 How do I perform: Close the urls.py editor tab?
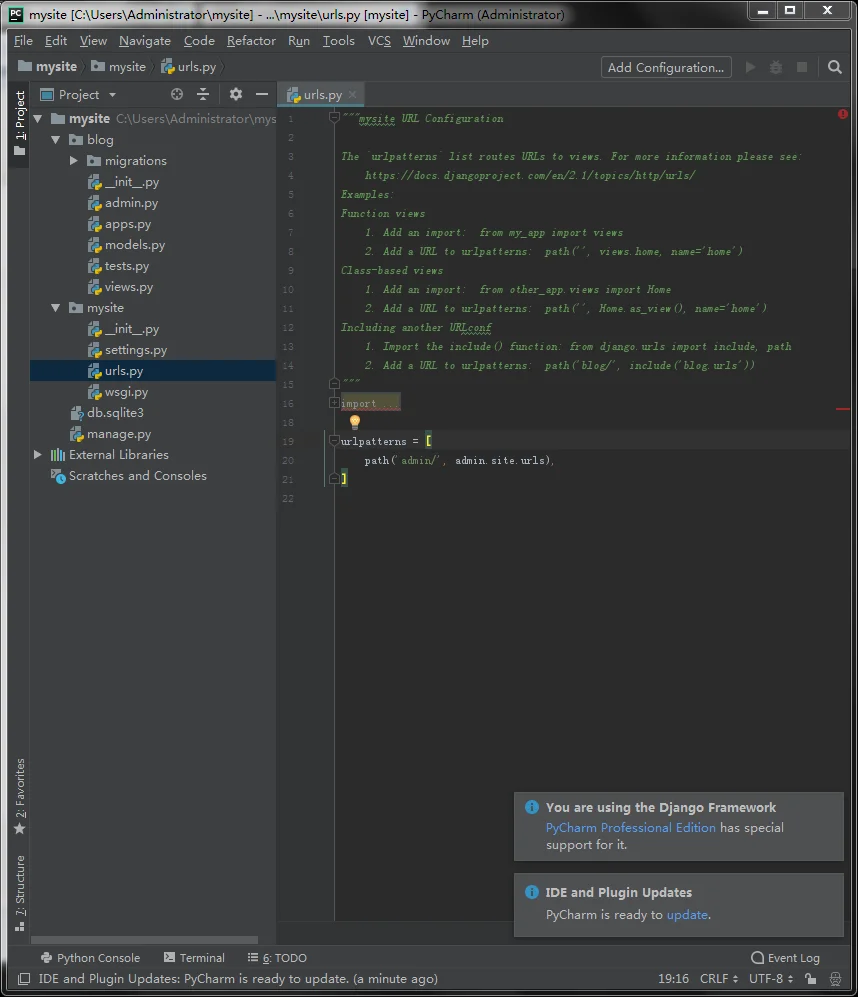coord(352,95)
